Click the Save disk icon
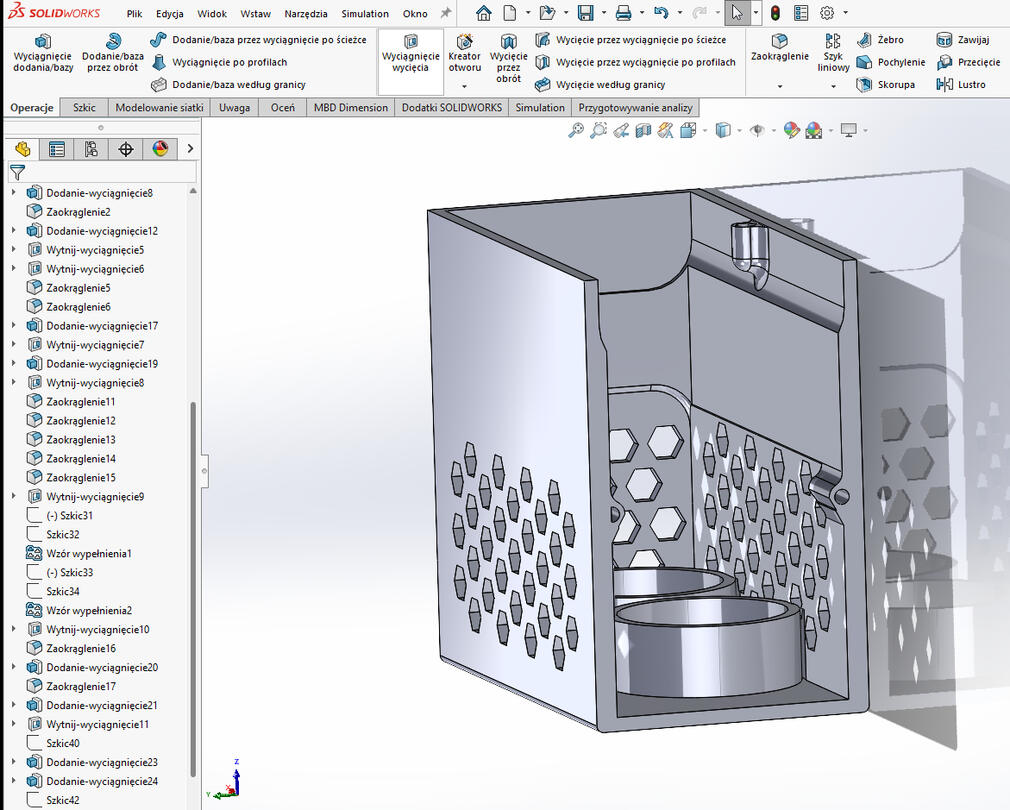Screen dimensions: 1010x810 point(585,13)
